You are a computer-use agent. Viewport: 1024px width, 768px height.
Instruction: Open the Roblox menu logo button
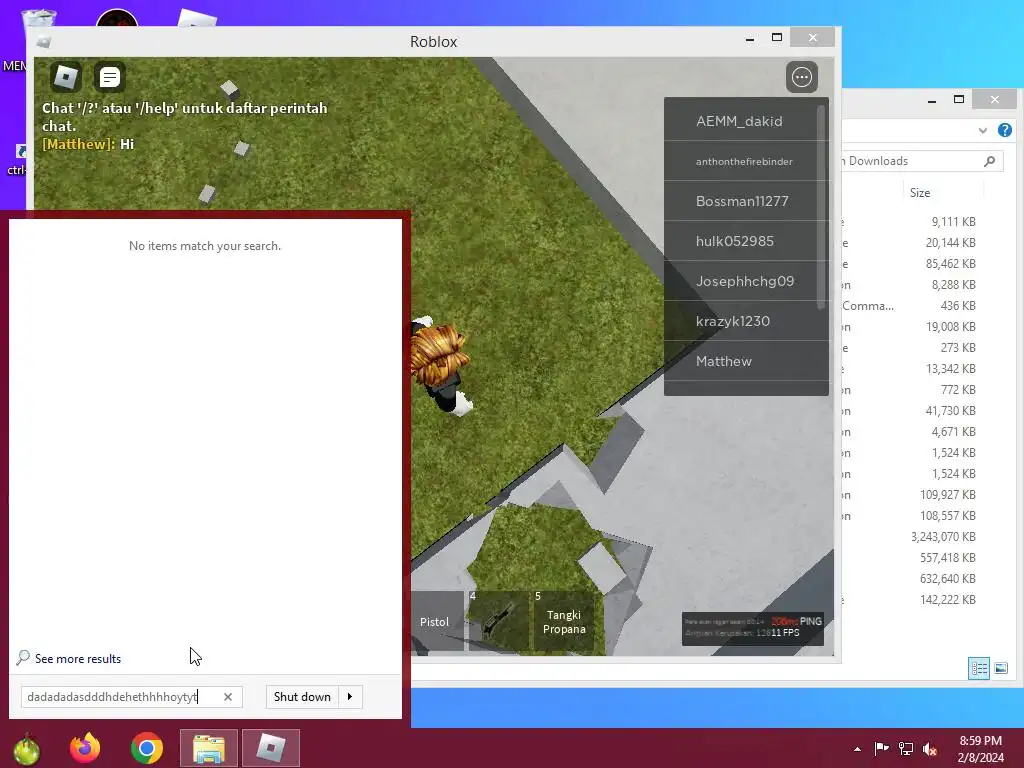pyautogui.click(x=66, y=77)
